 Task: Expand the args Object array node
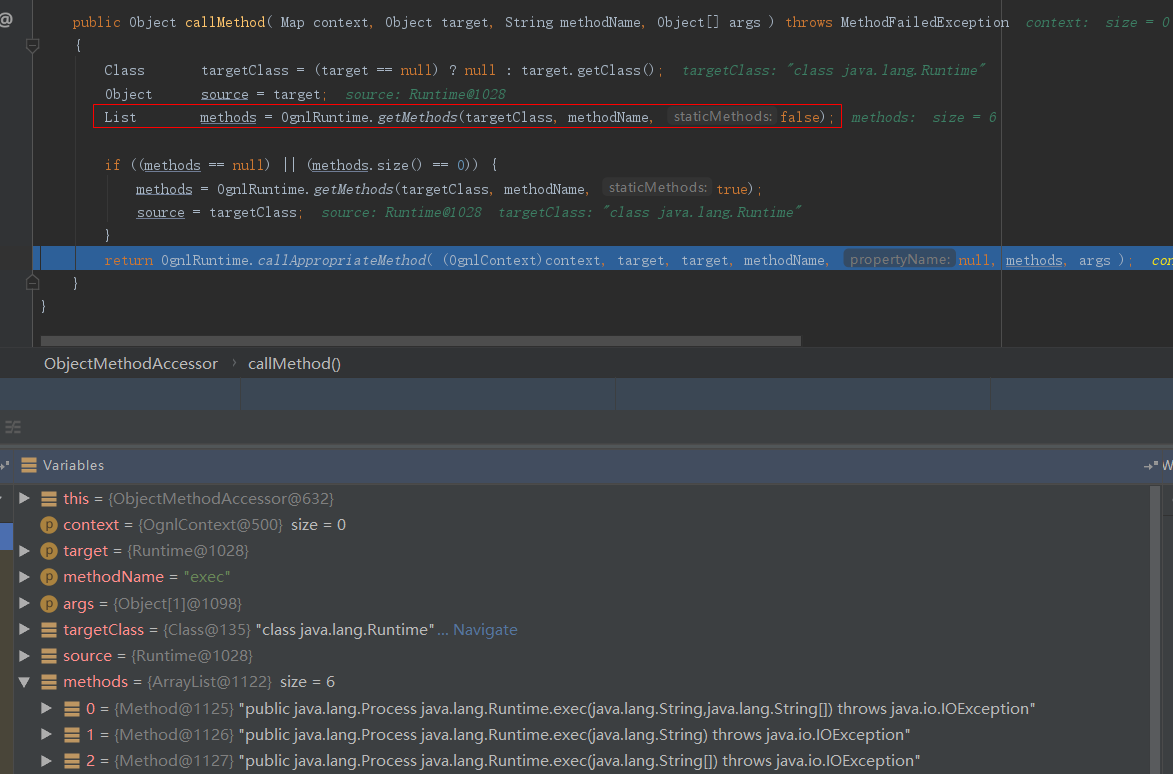tap(25, 604)
